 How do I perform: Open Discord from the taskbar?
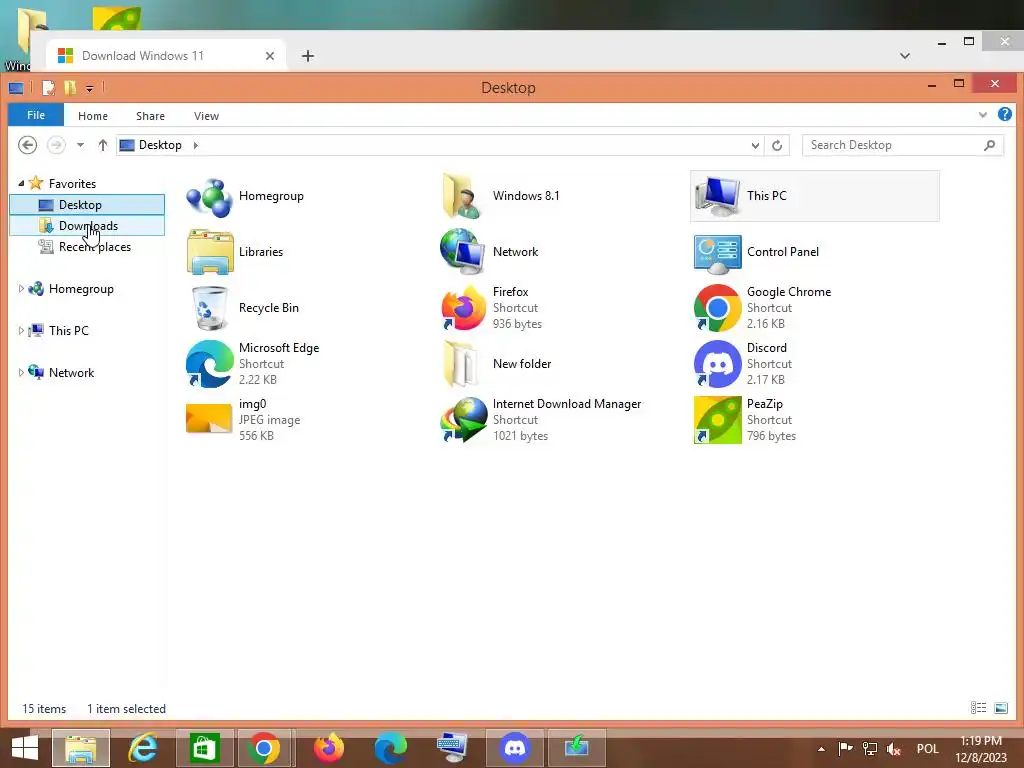click(515, 748)
